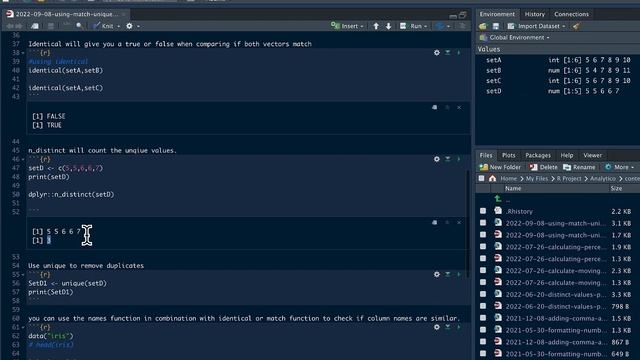Click the Knit button
Image resolution: width=640 pixels, height=360 pixels.
[103, 26]
